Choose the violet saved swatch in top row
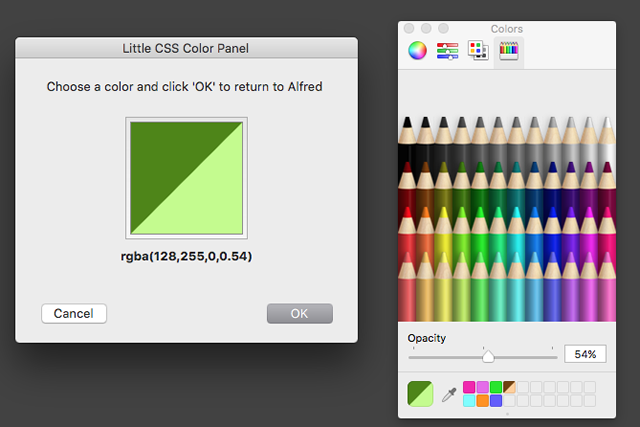This screenshot has width=640, height=427. click(482, 387)
